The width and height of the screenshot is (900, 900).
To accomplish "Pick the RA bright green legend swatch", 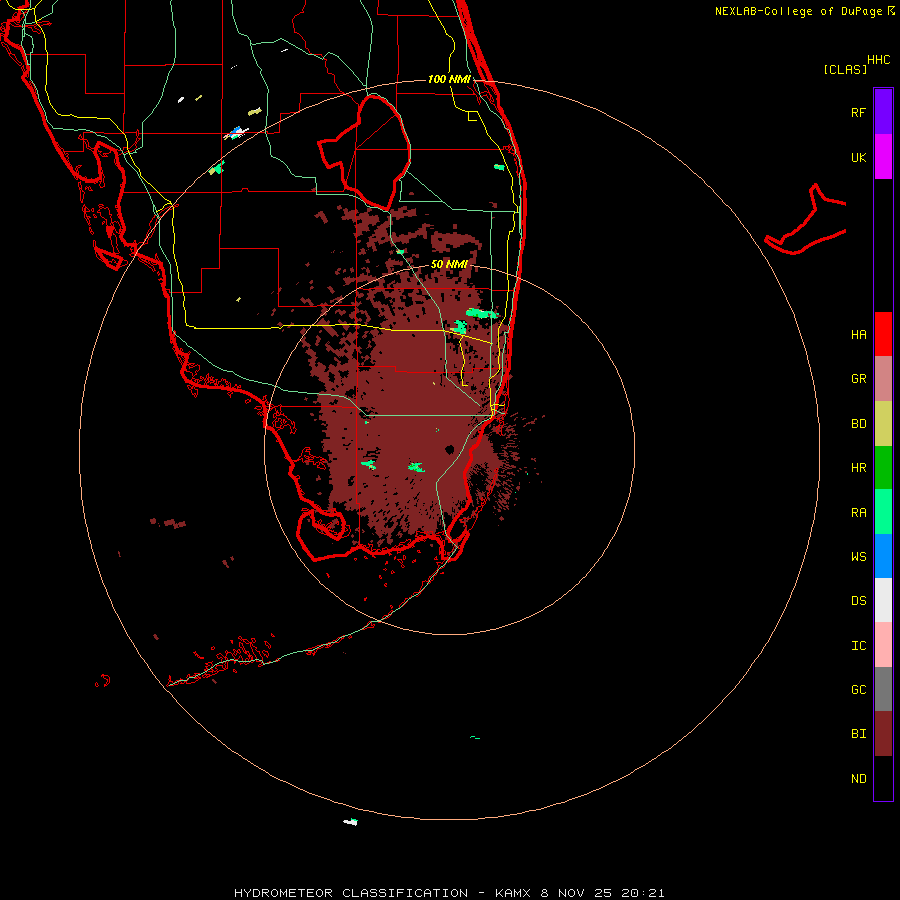I will point(883,512).
